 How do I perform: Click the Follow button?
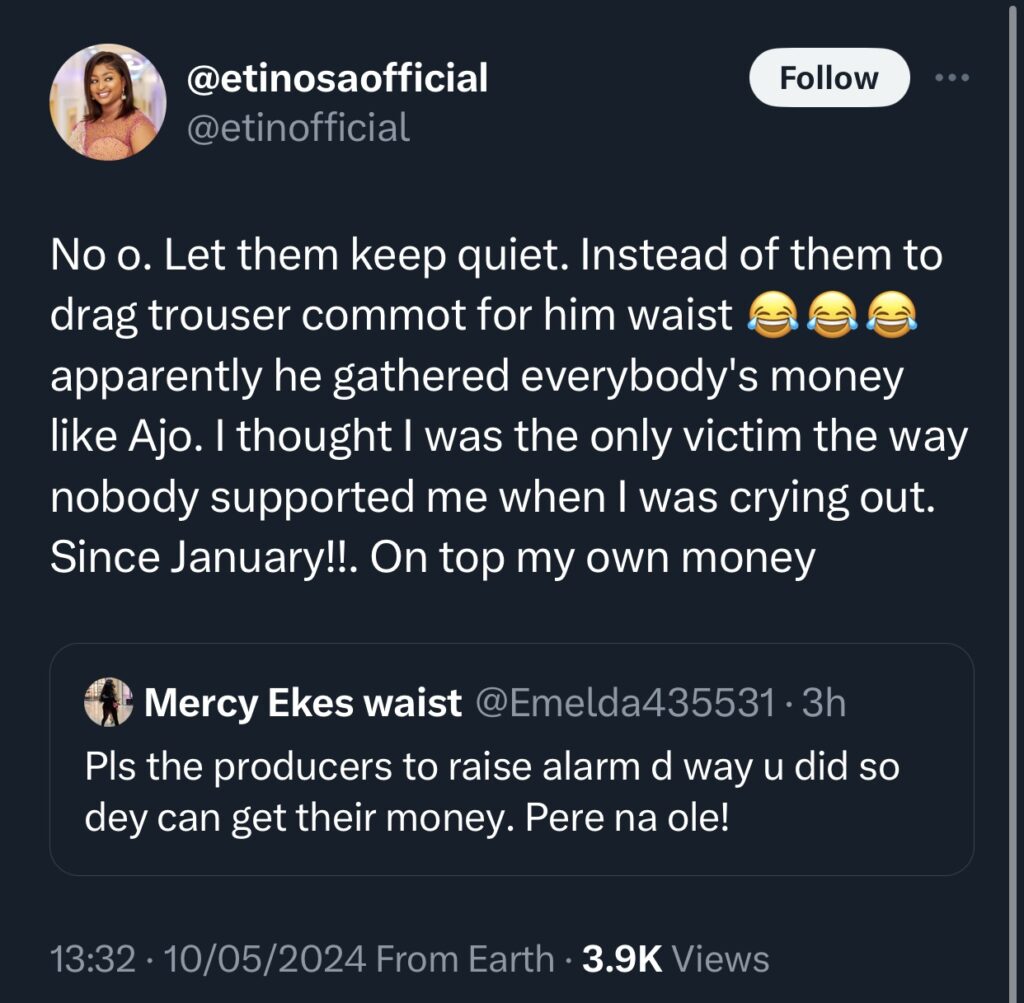828,76
